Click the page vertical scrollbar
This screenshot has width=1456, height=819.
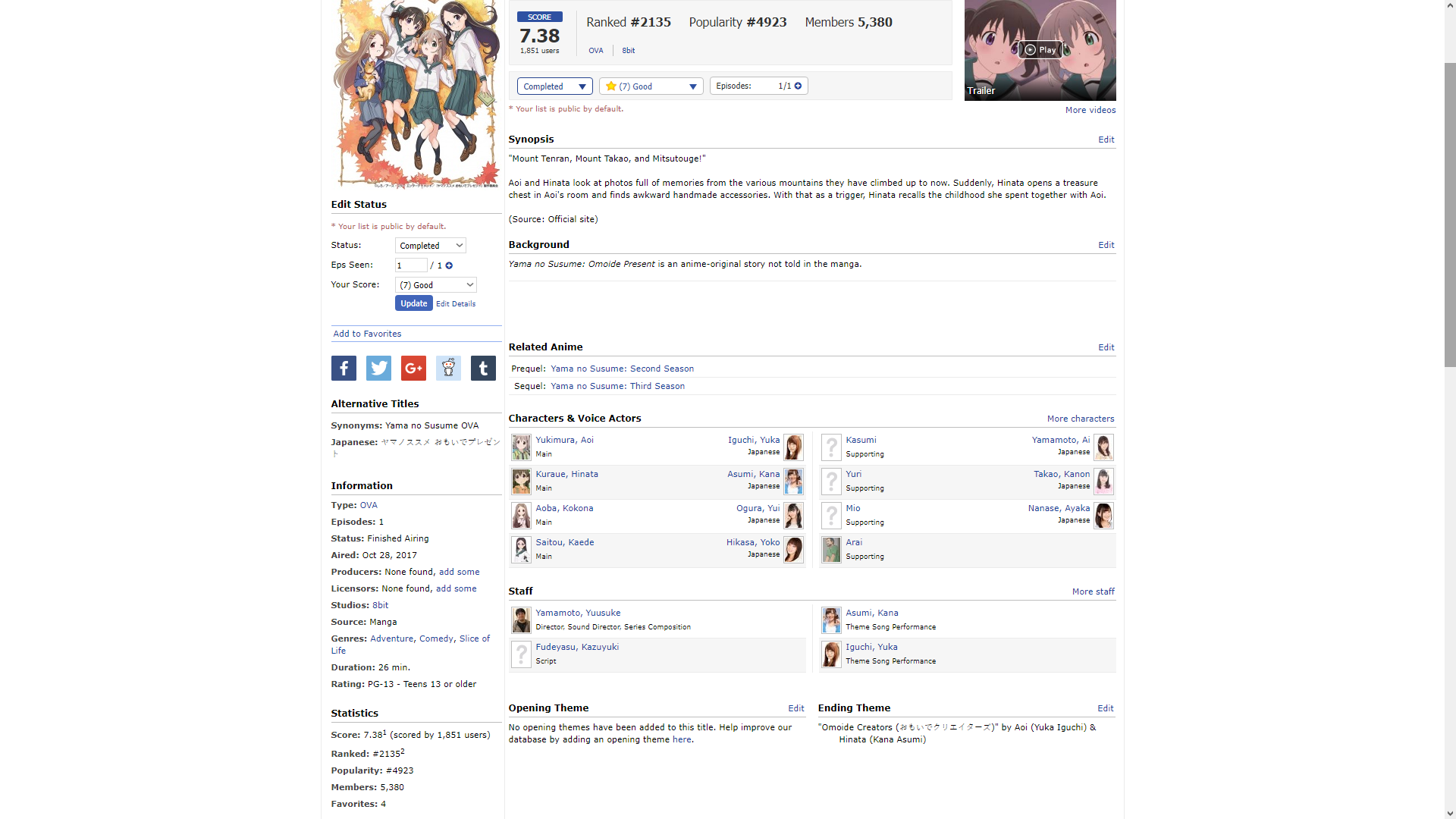1450,215
